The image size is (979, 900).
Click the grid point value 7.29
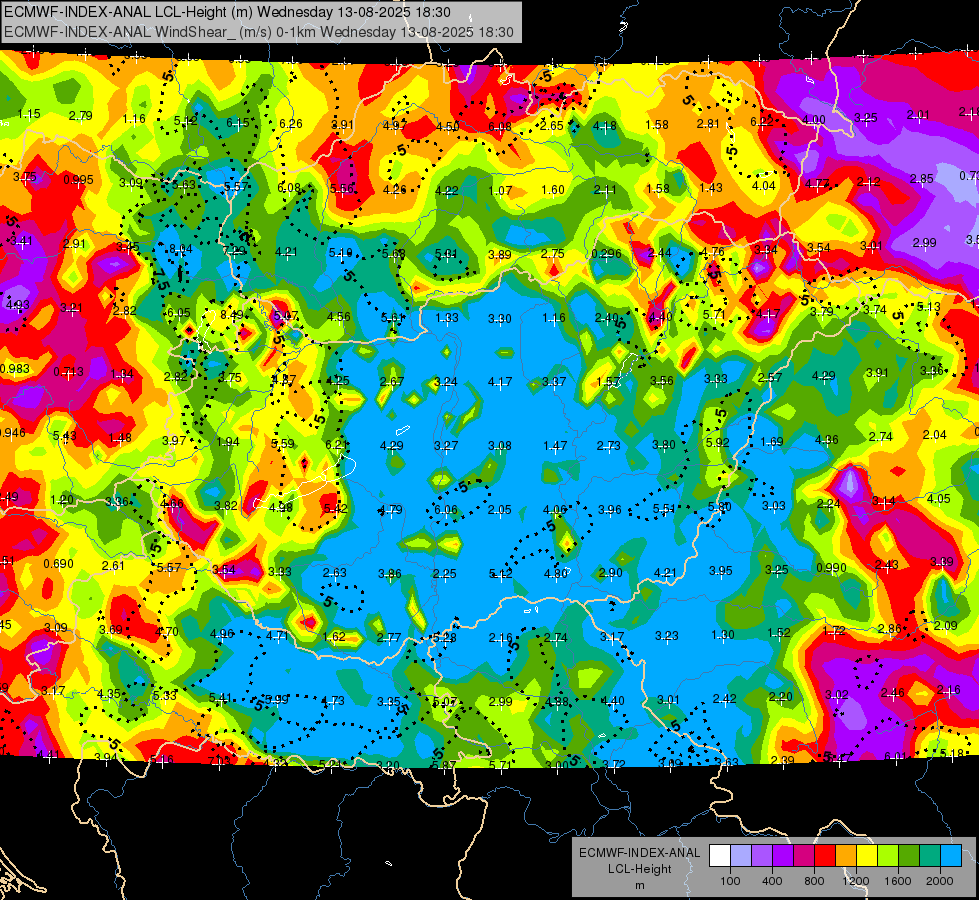(x=234, y=251)
